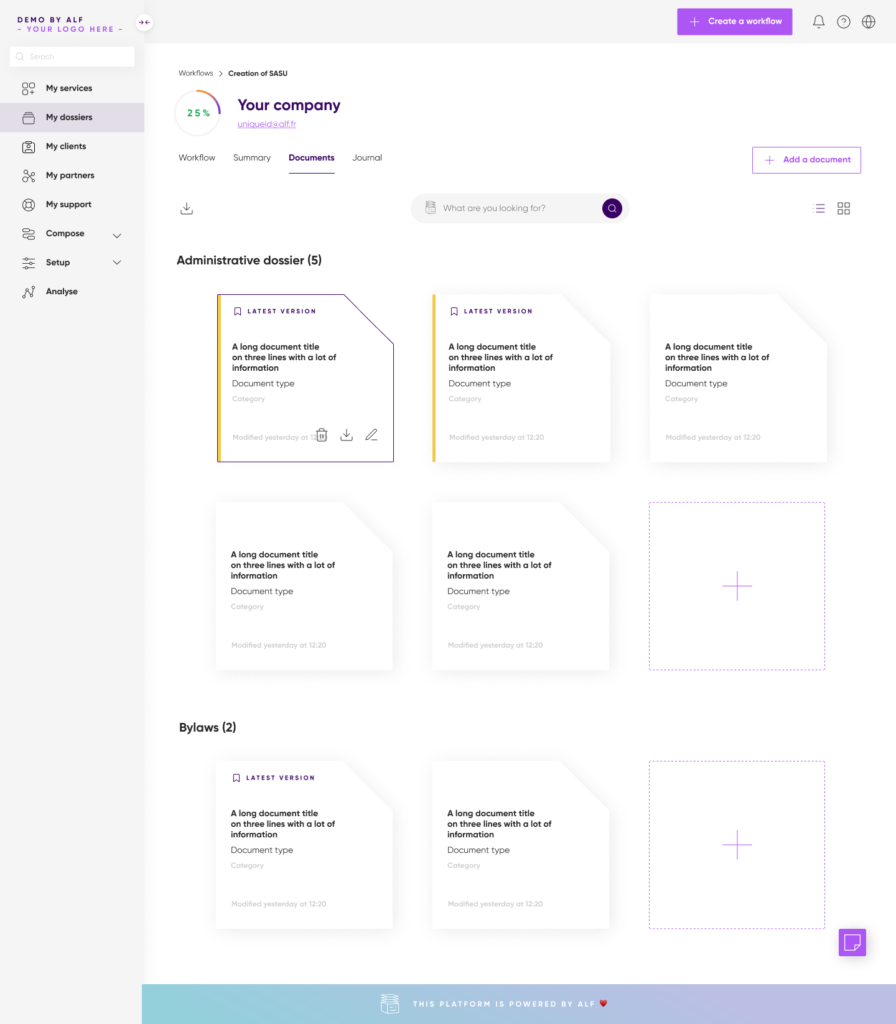Viewport: 896px width, 1024px height.
Task: Click the Administrative dossier (5) heading
Action: (249, 261)
